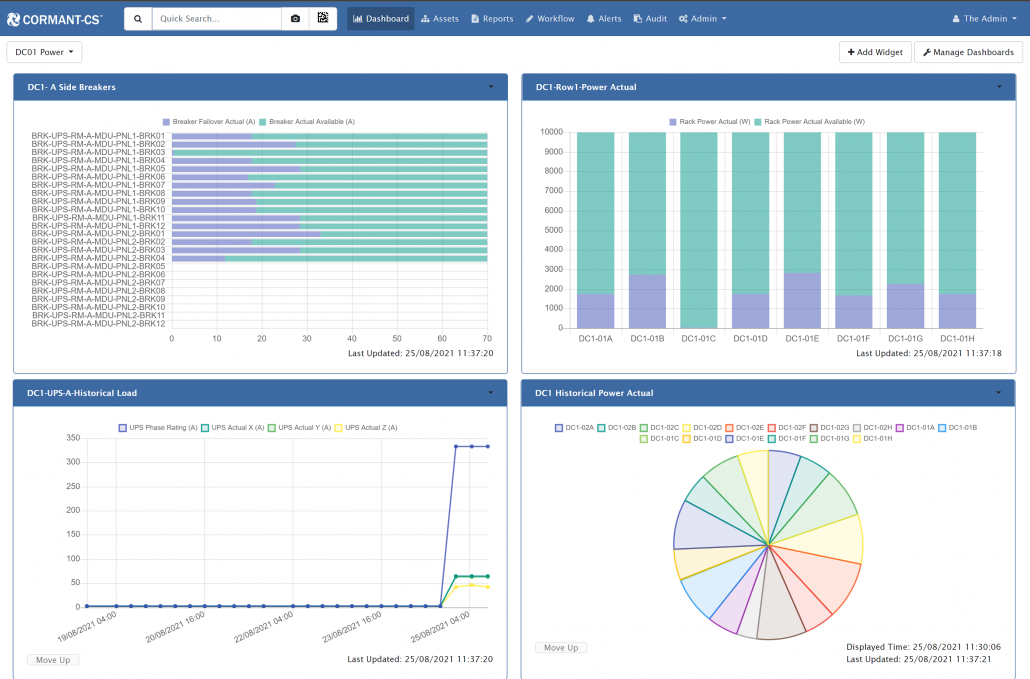This screenshot has height=679, width=1030.
Task: Click the QR code scanner icon
Action: pos(323,19)
